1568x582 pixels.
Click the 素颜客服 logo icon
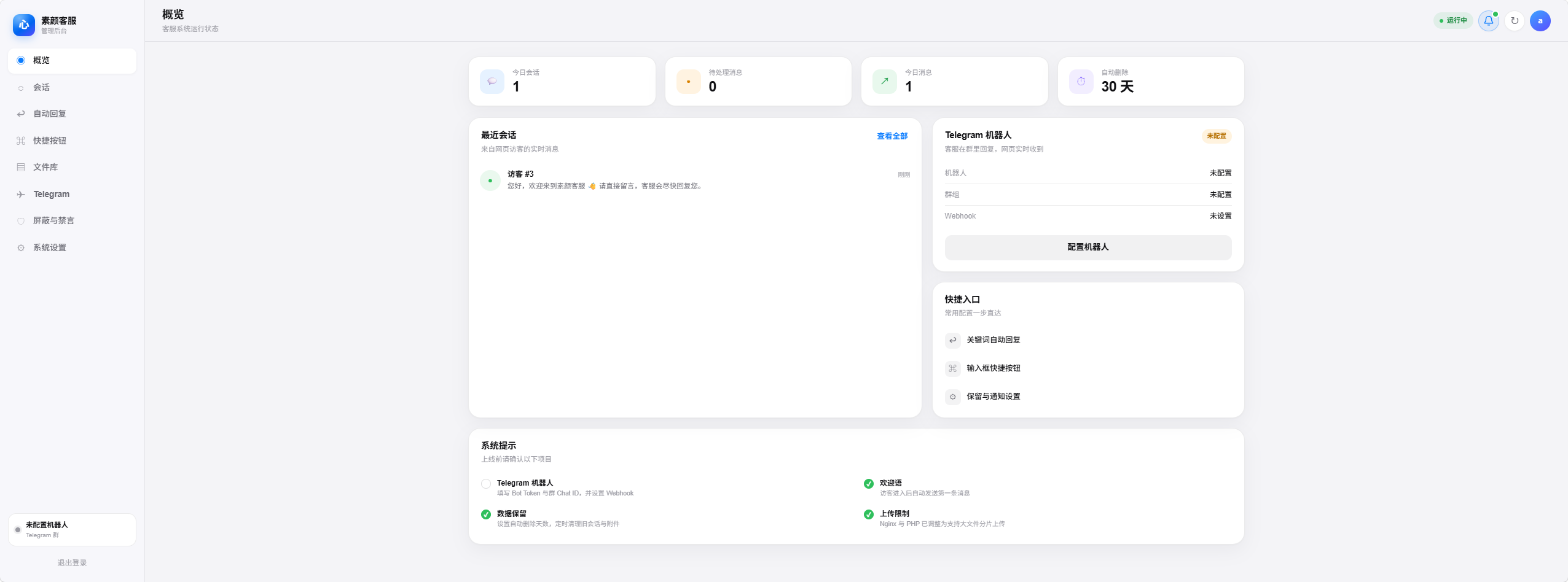click(x=24, y=25)
